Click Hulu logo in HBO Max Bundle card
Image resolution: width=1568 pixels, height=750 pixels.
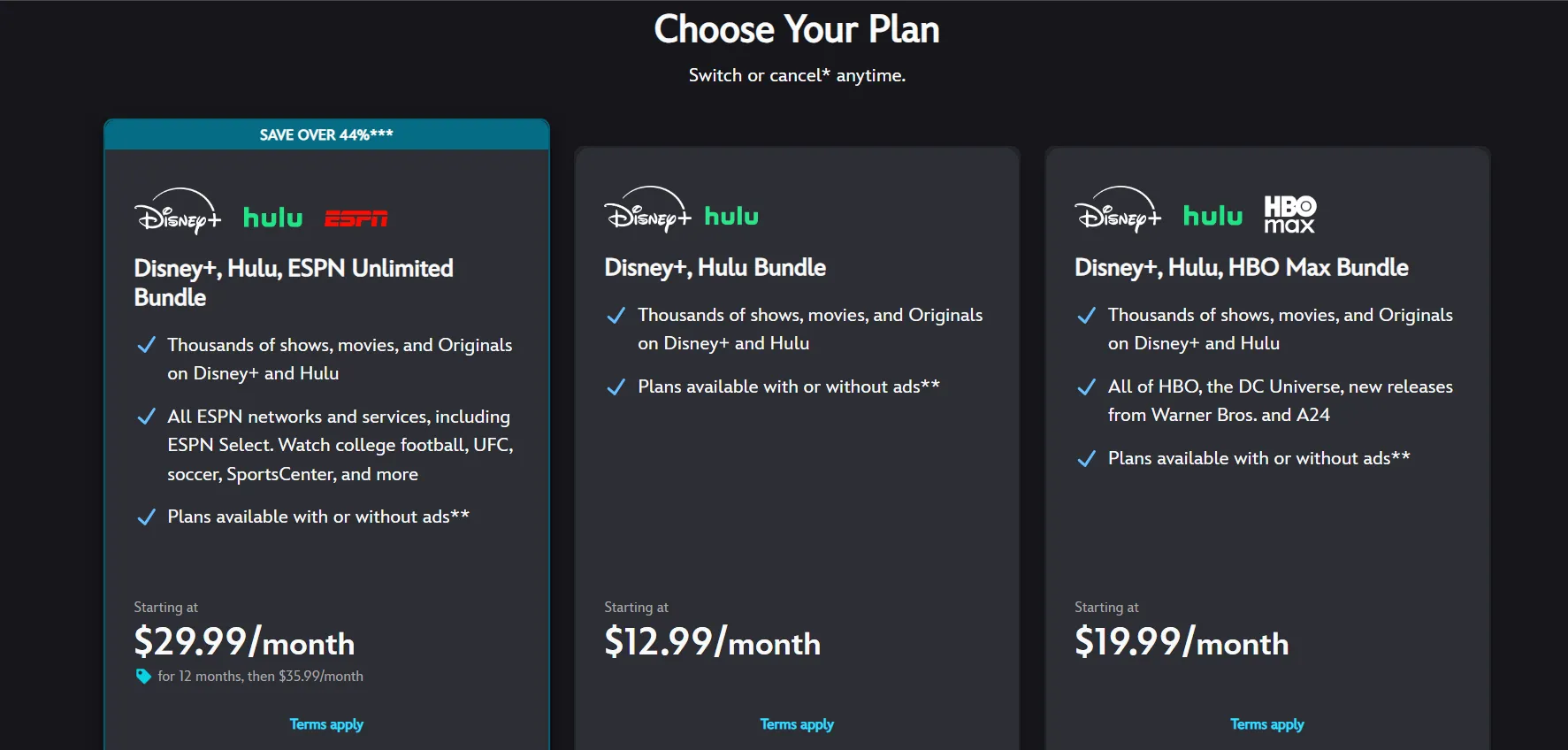(1212, 216)
